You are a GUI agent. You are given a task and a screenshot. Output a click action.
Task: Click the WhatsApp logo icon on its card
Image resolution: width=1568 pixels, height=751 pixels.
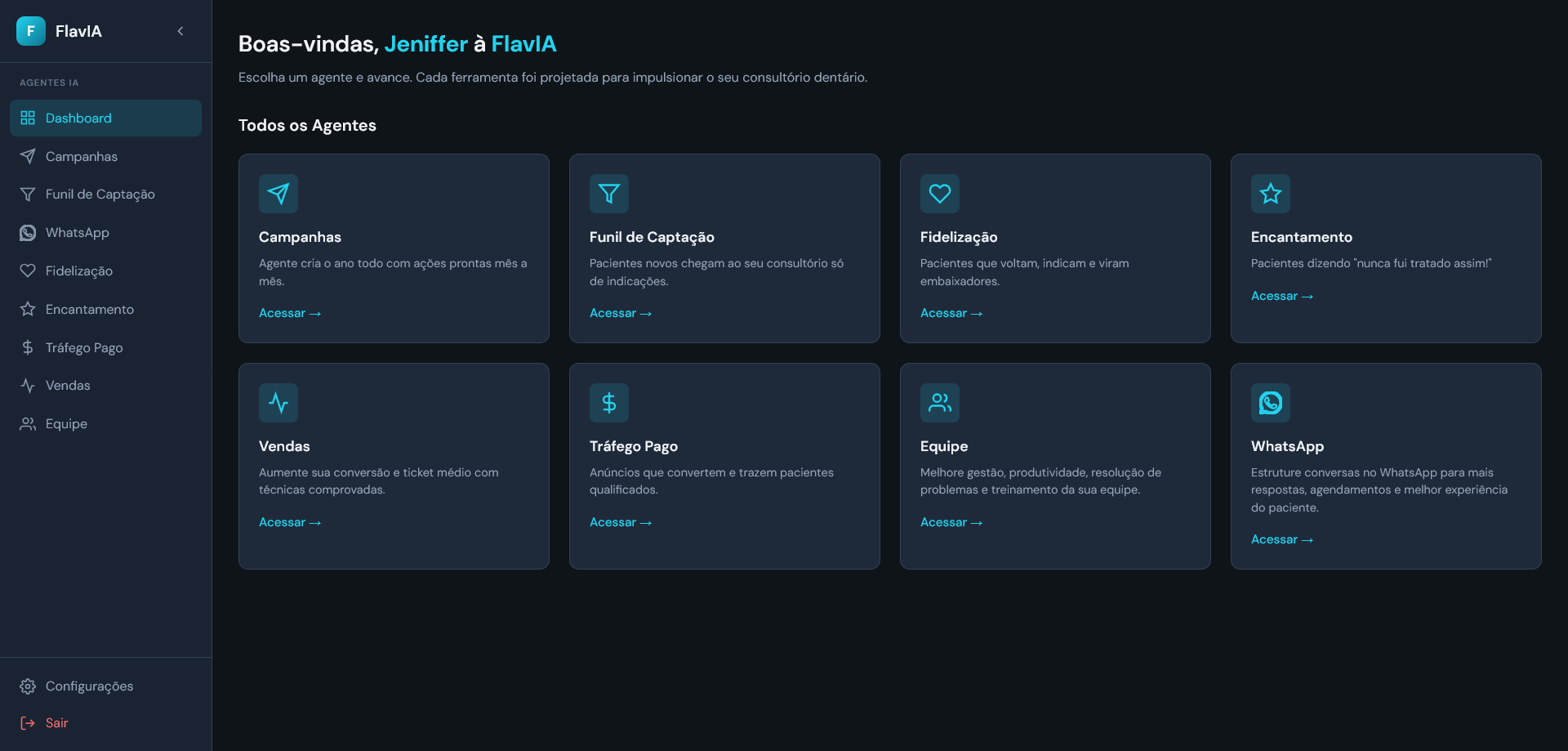point(1270,402)
